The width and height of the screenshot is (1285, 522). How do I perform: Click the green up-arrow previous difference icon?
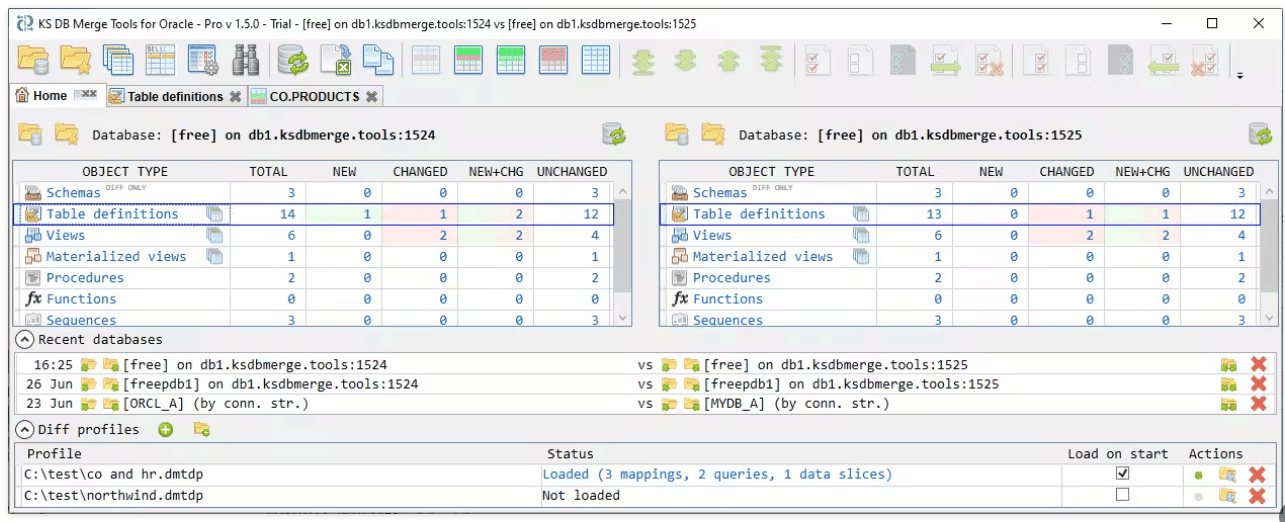tap(727, 61)
